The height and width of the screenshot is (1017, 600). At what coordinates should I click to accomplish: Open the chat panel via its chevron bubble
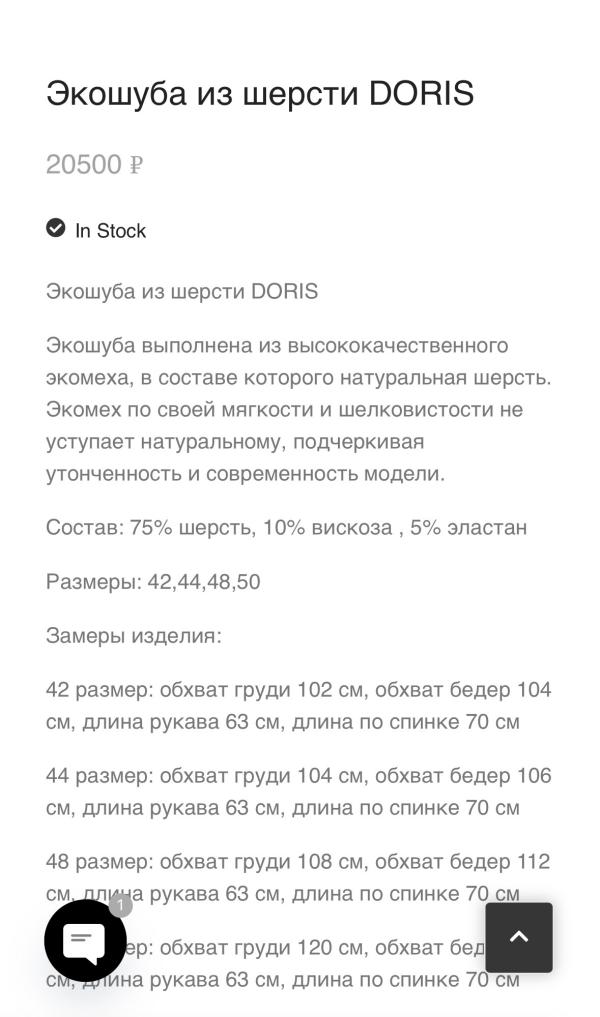tap(85, 940)
